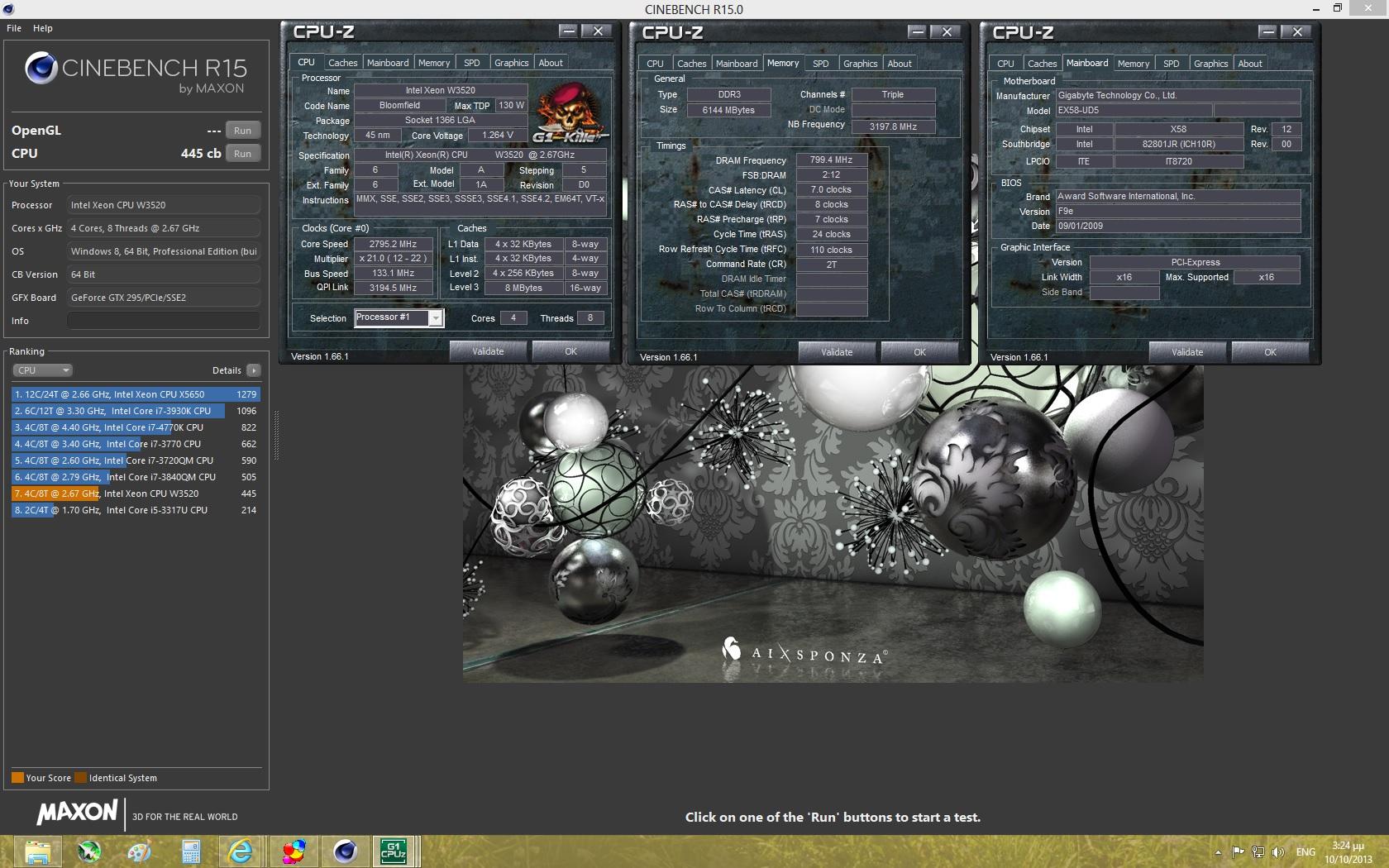Minimize the CPU-Z window showing the Mainboard tab

coord(1267,32)
